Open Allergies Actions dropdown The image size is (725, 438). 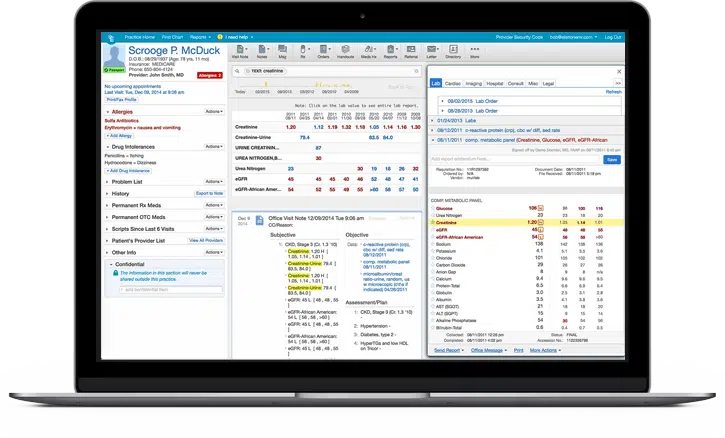pos(214,111)
